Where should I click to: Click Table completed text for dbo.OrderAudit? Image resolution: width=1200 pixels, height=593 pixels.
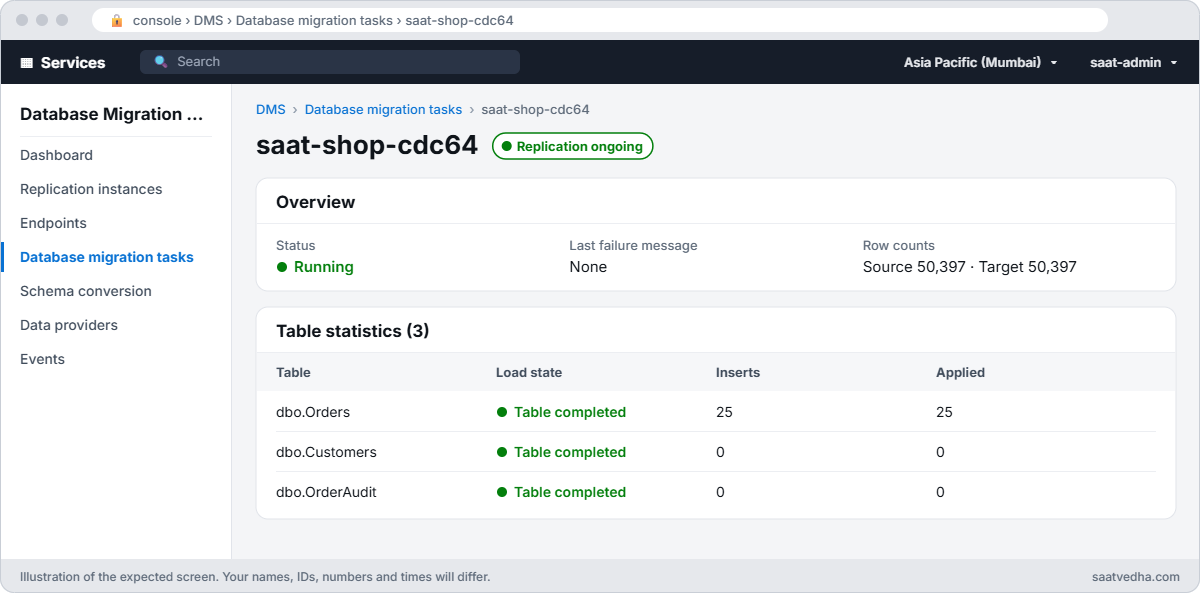pos(570,492)
